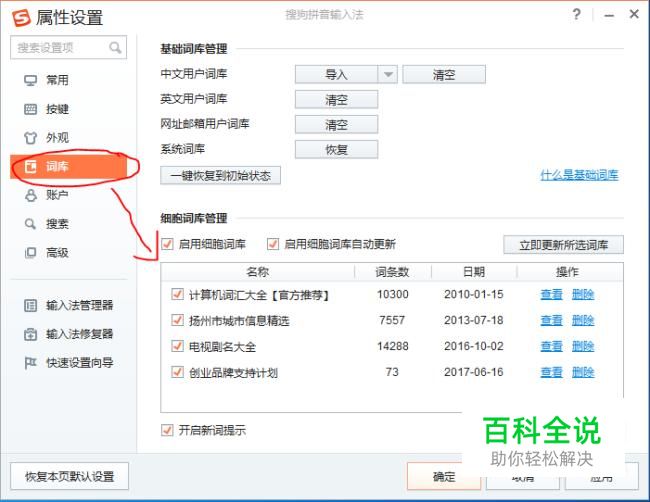Click the 输入法修复器 toolbox icon
Image resolution: width=650 pixels, height=502 pixels.
[31, 334]
